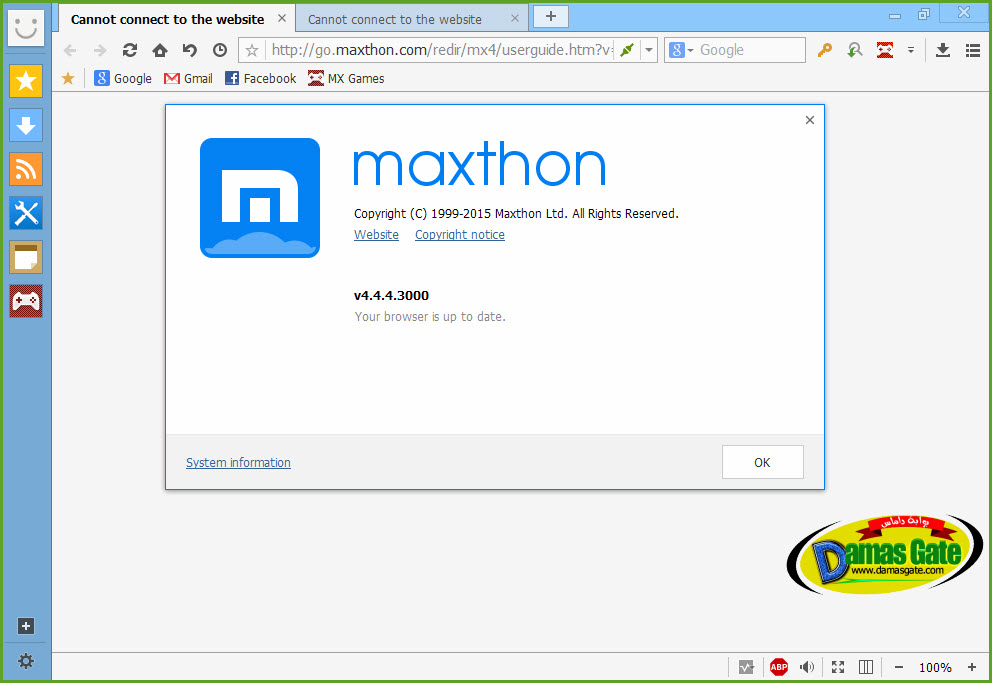Viewport: 992px width, 683px height.
Task: Refresh the current page
Action: [x=130, y=50]
